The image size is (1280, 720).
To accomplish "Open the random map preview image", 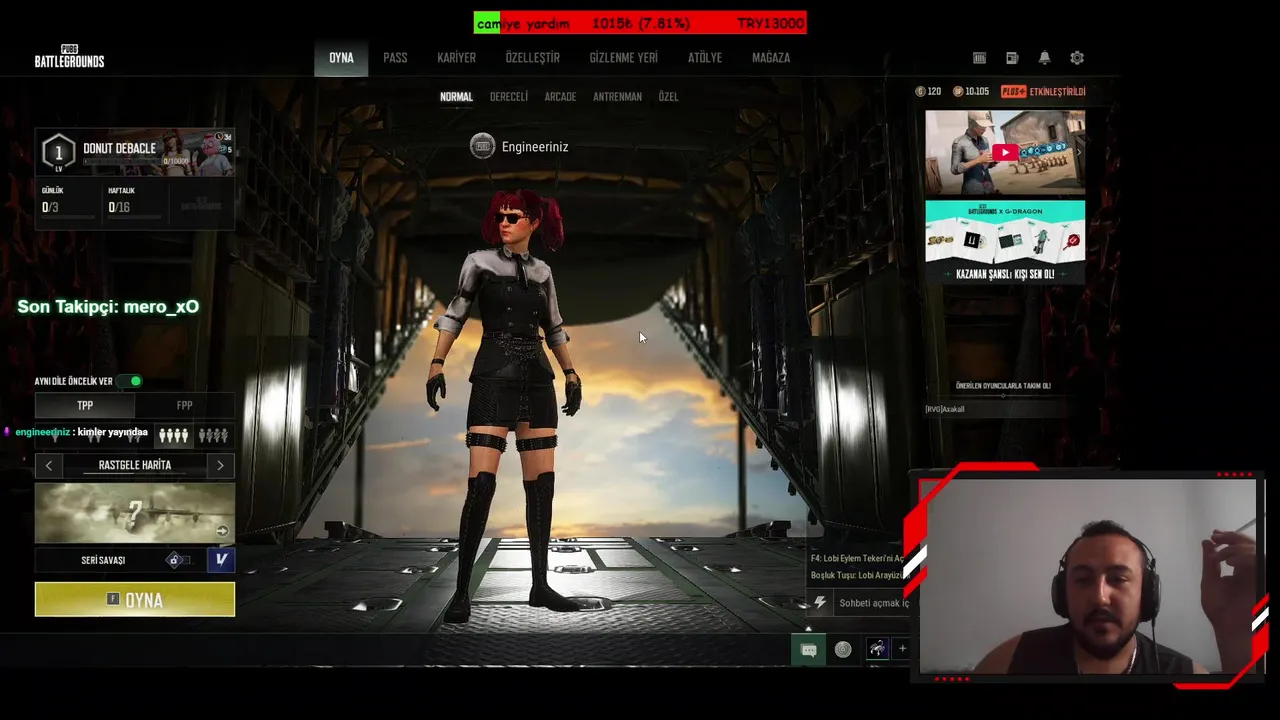I will click(x=135, y=513).
